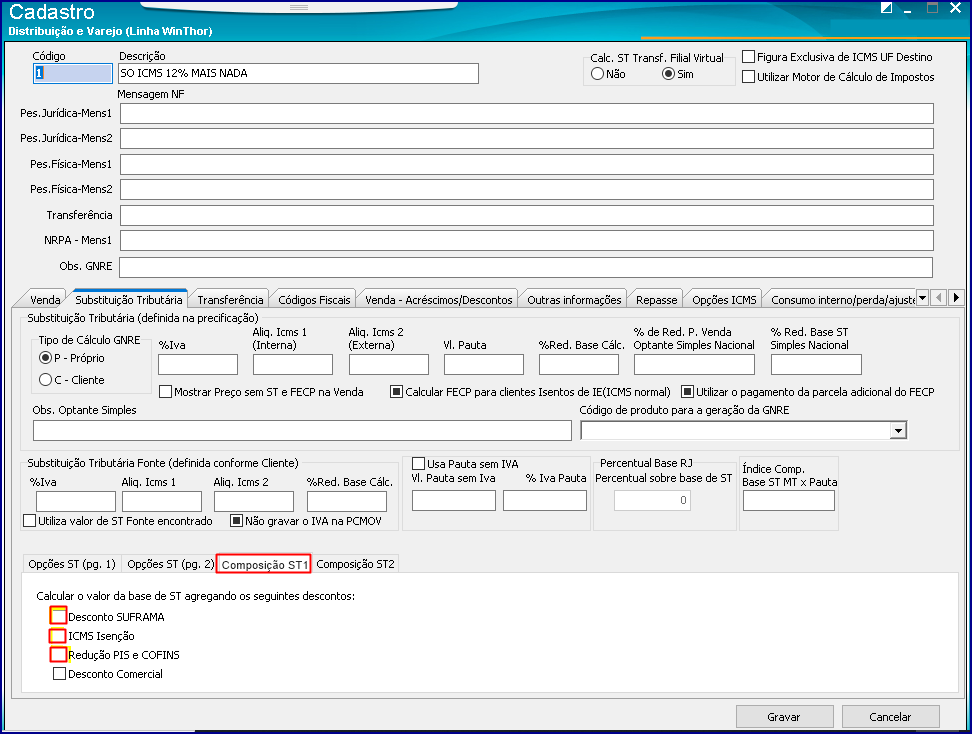Select Composição ST1 subtab

click(x=264, y=564)
